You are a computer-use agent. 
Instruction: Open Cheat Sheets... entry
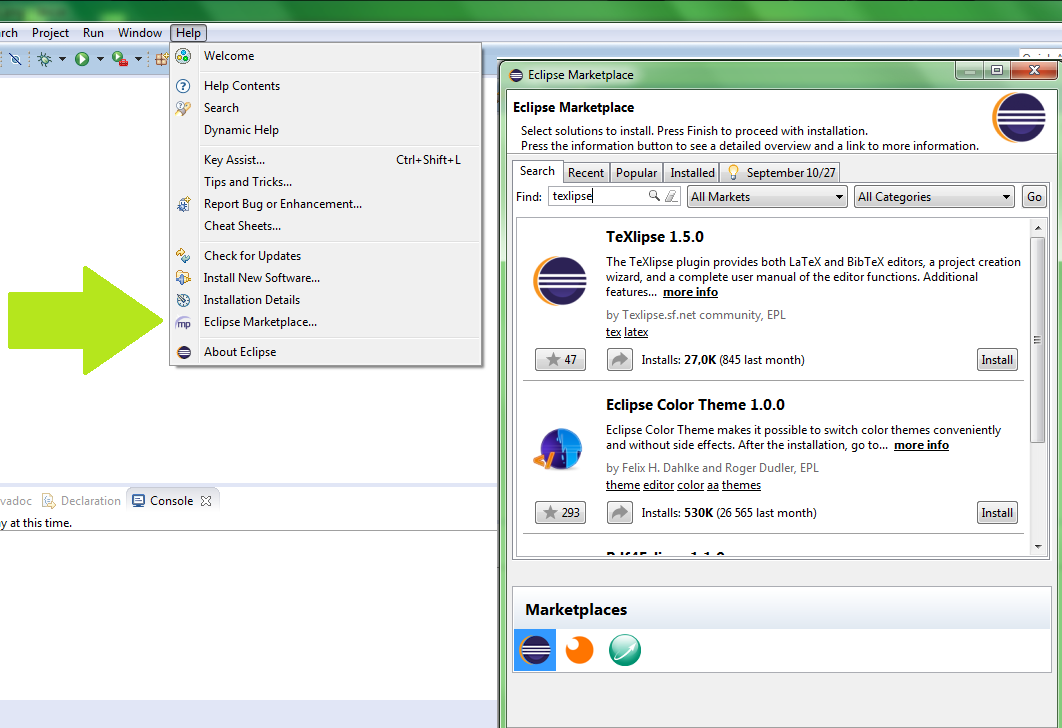tap(326, 226)
